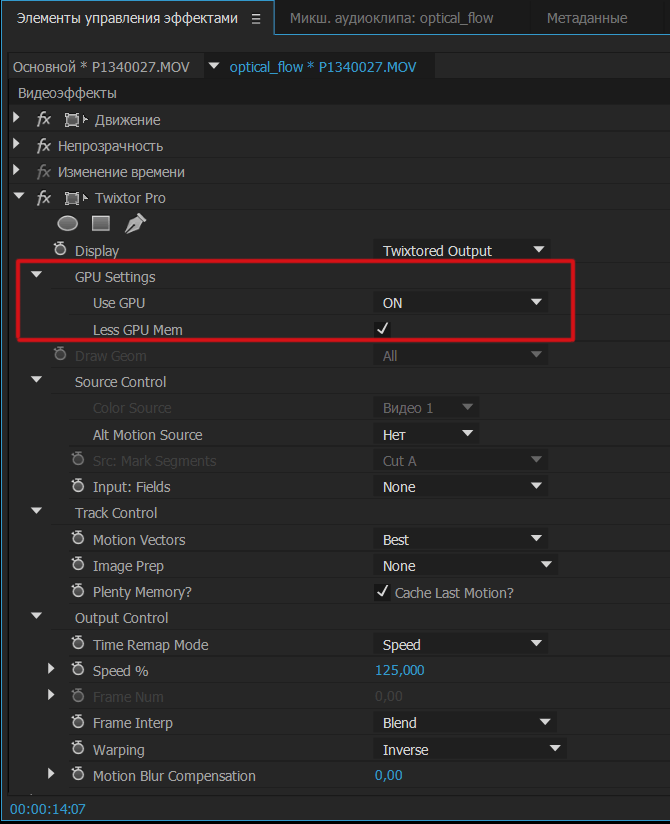
Task: Collapse the GPU Settings group
Action: click(37, 276)
